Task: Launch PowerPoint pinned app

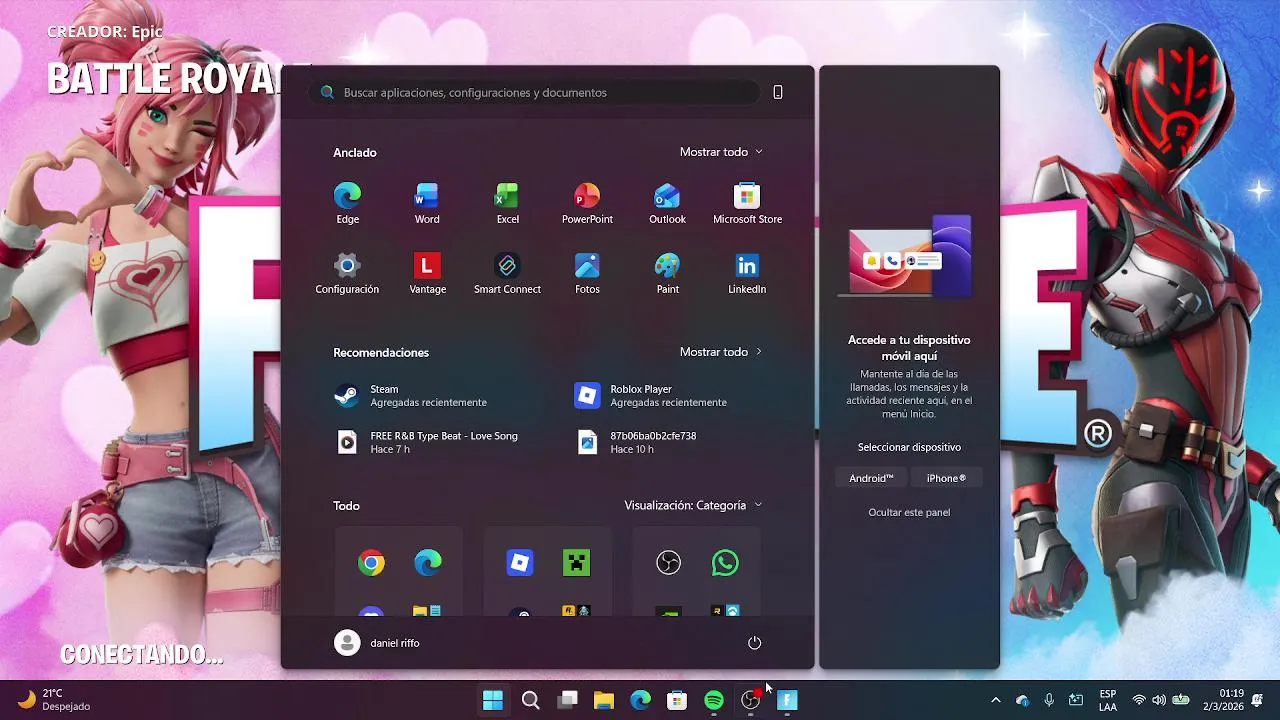Action: click(x=587, y=203)
